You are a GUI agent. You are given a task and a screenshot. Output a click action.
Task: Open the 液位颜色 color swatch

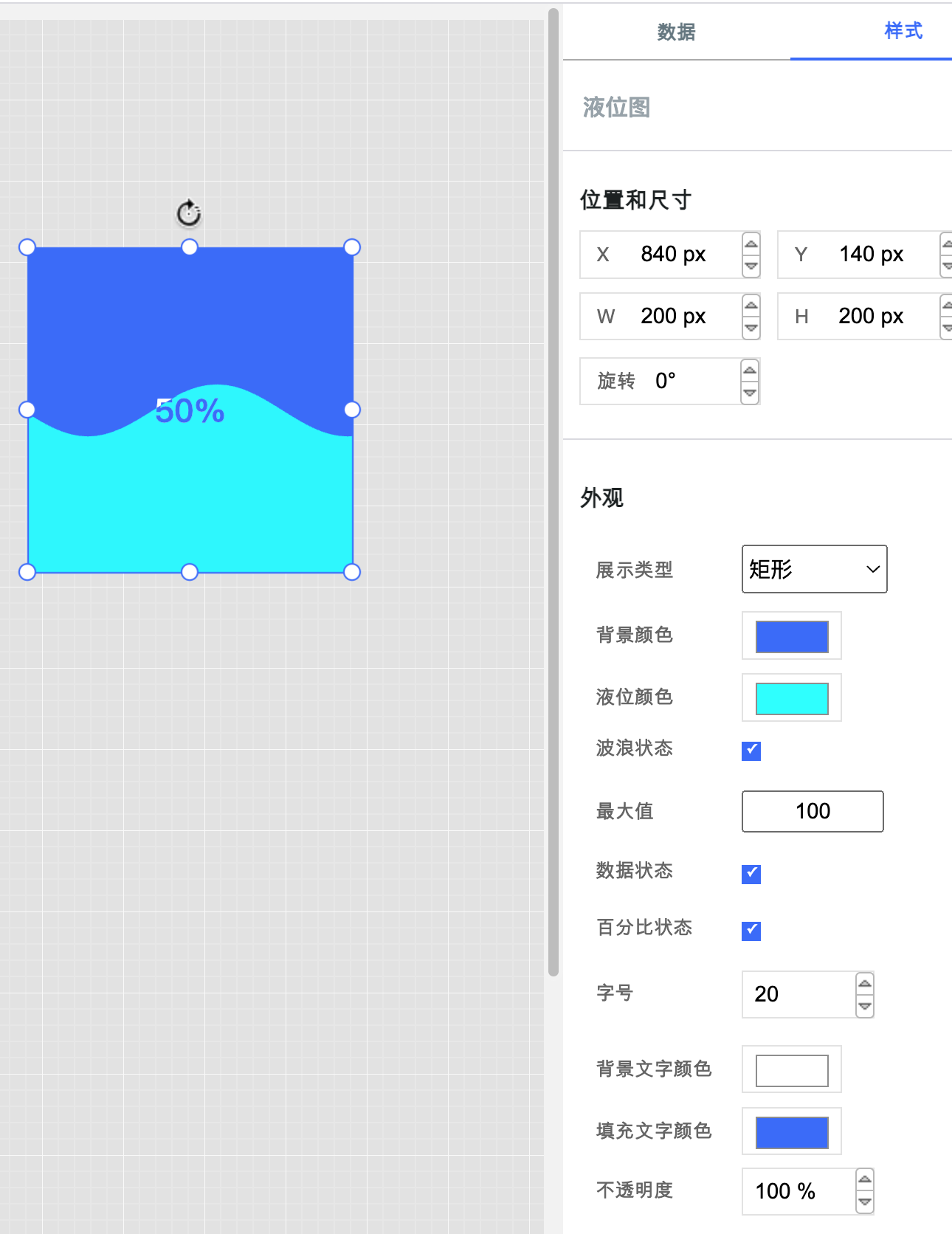[x=792, y=698]
